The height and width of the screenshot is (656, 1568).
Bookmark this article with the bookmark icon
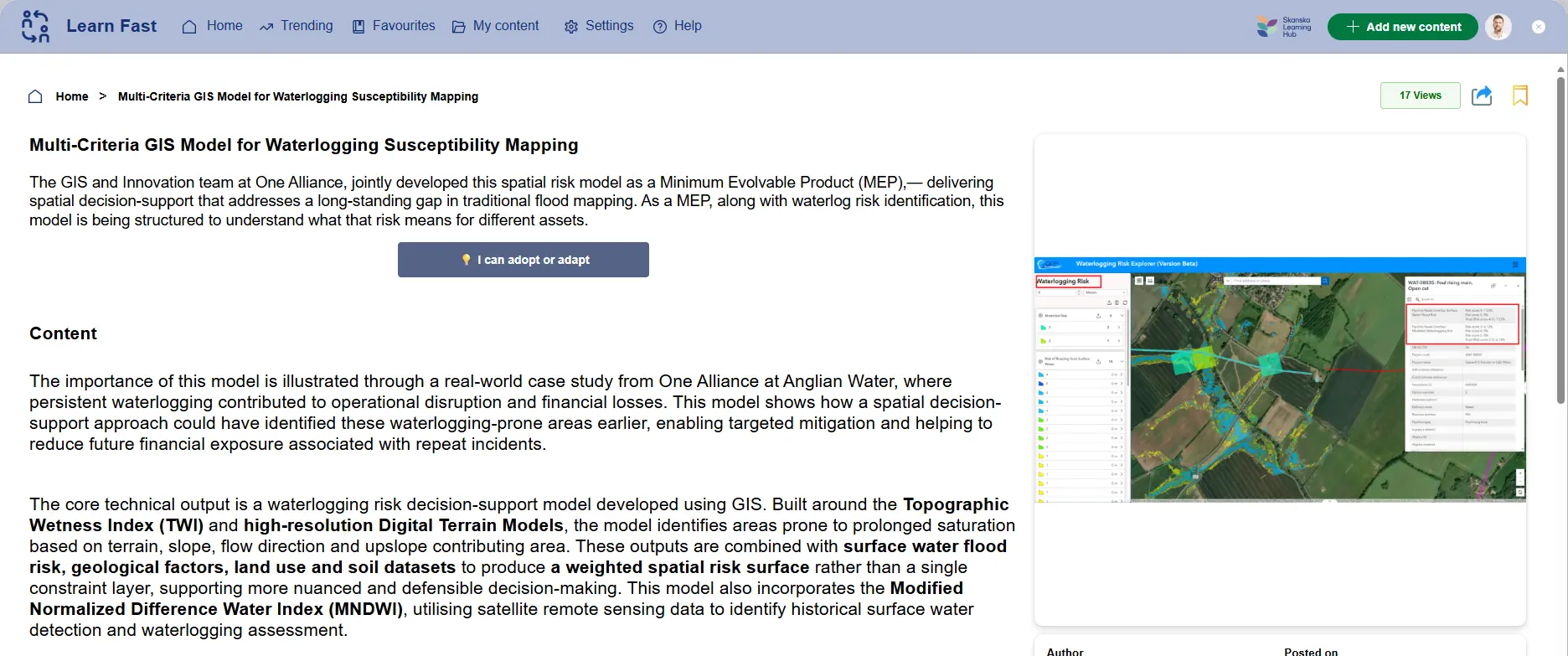point(1520,96)
